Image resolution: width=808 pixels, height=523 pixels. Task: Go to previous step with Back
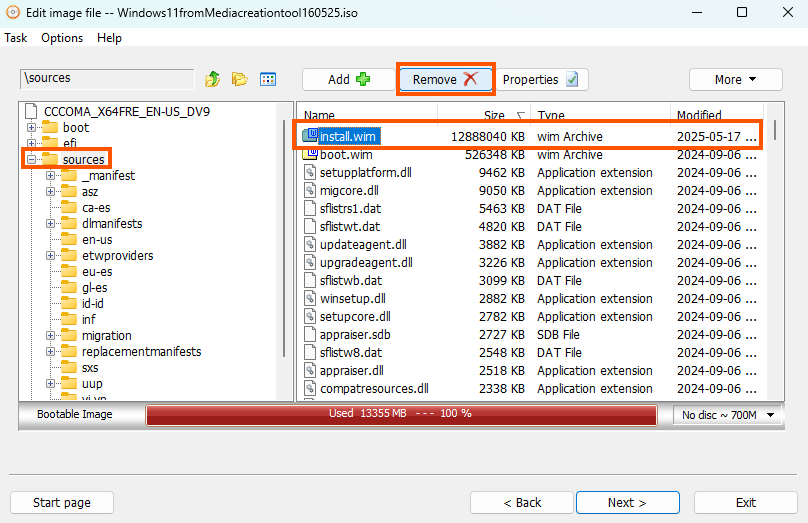[x=522, y=502]
